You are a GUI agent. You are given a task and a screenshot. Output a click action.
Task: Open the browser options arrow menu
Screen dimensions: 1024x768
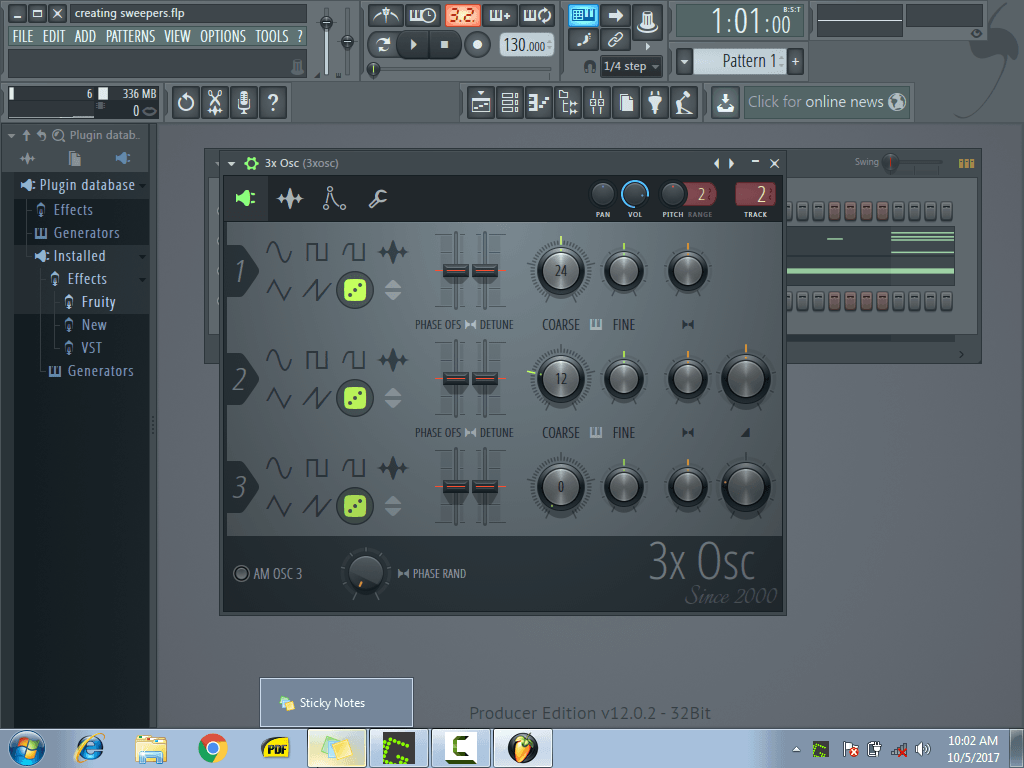11,135
